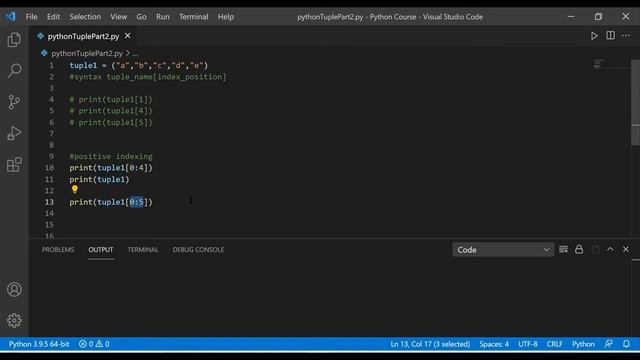The height and width of the screenshot is (360, 640).
Task: Open the Manage gear menu
Action: pos(14,320)
